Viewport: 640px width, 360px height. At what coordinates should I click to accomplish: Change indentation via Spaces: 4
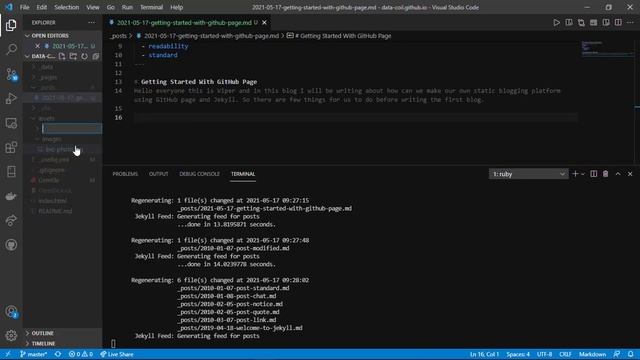pos(518,354)
